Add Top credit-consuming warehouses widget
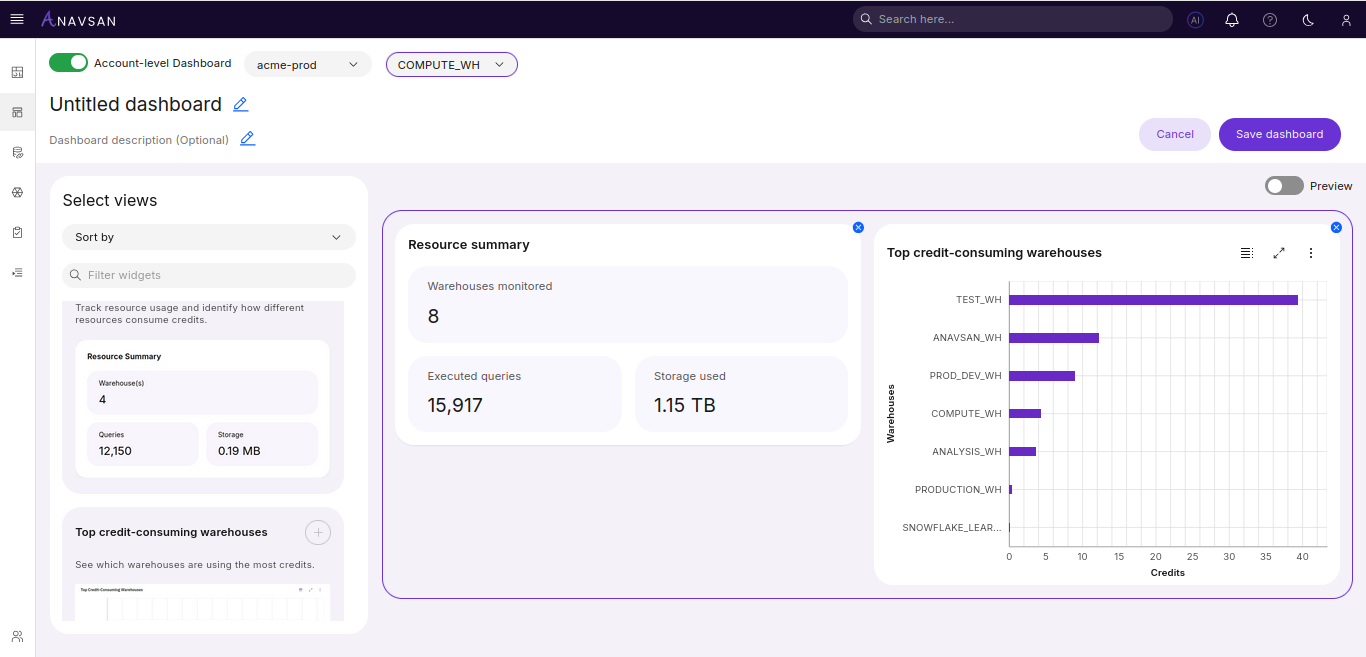1366x657 pixels. click(318, 533)
